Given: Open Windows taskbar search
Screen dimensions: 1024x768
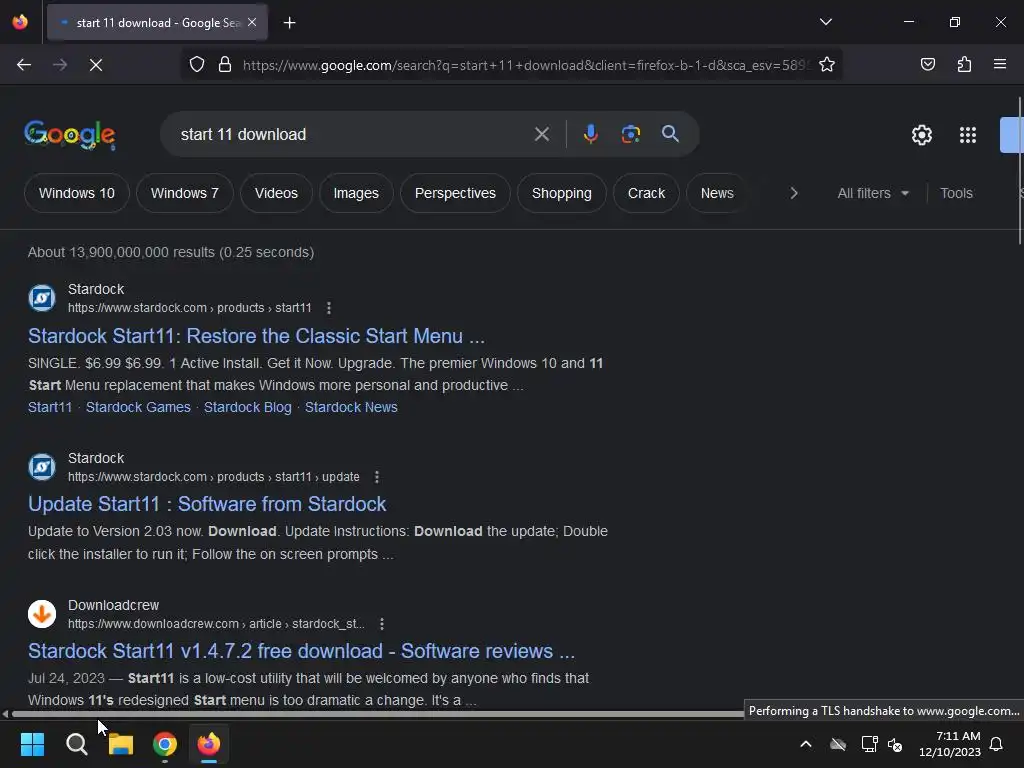Looking at the screenshot, I should pyautogui.click(x=76, y=744).
